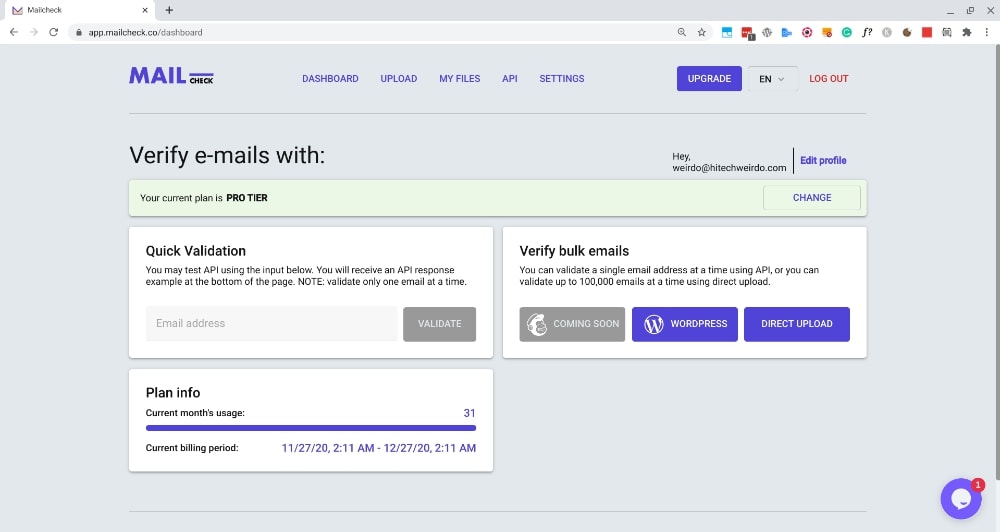
Task: Click the Quick Validation heading
Action: click(196, 251)
